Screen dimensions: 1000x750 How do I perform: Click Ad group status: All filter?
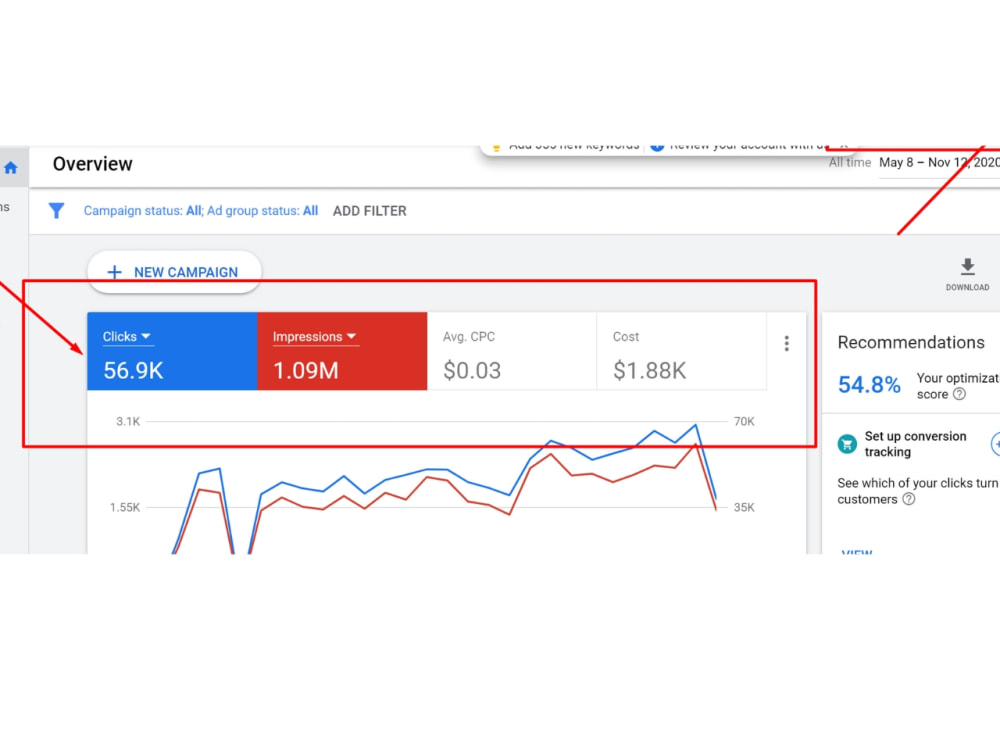[x=262, y=211]
